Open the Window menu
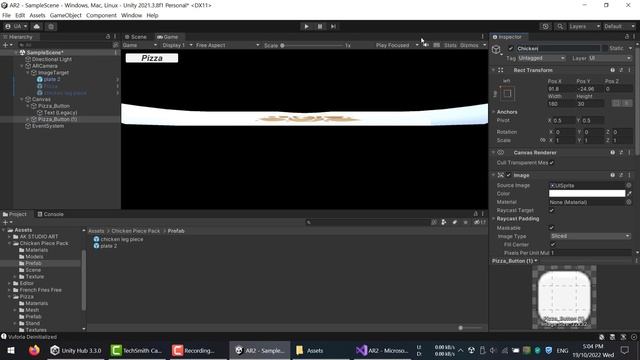Viewport: 640px width, 360px height. point(131,16)
